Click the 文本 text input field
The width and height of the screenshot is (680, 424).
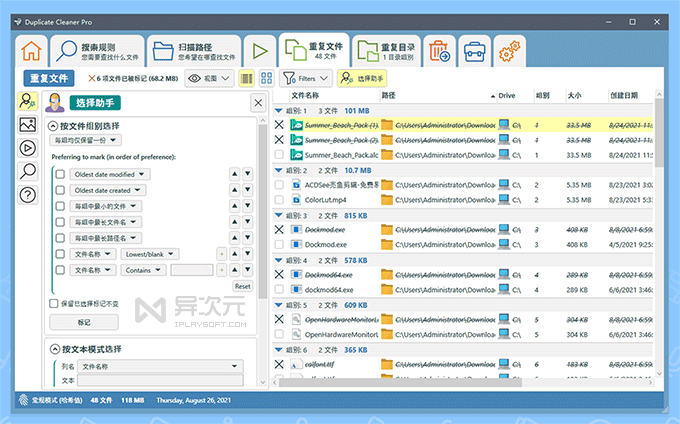(x=160, y=380)
